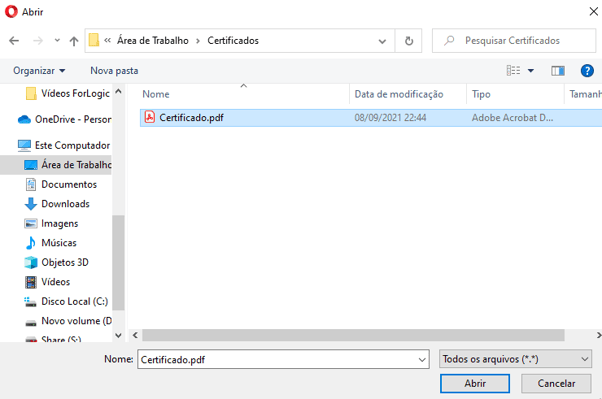This screenshot has height=399, width=602.
Task: Click the Imagens picture icon
Action: (31, 224)
